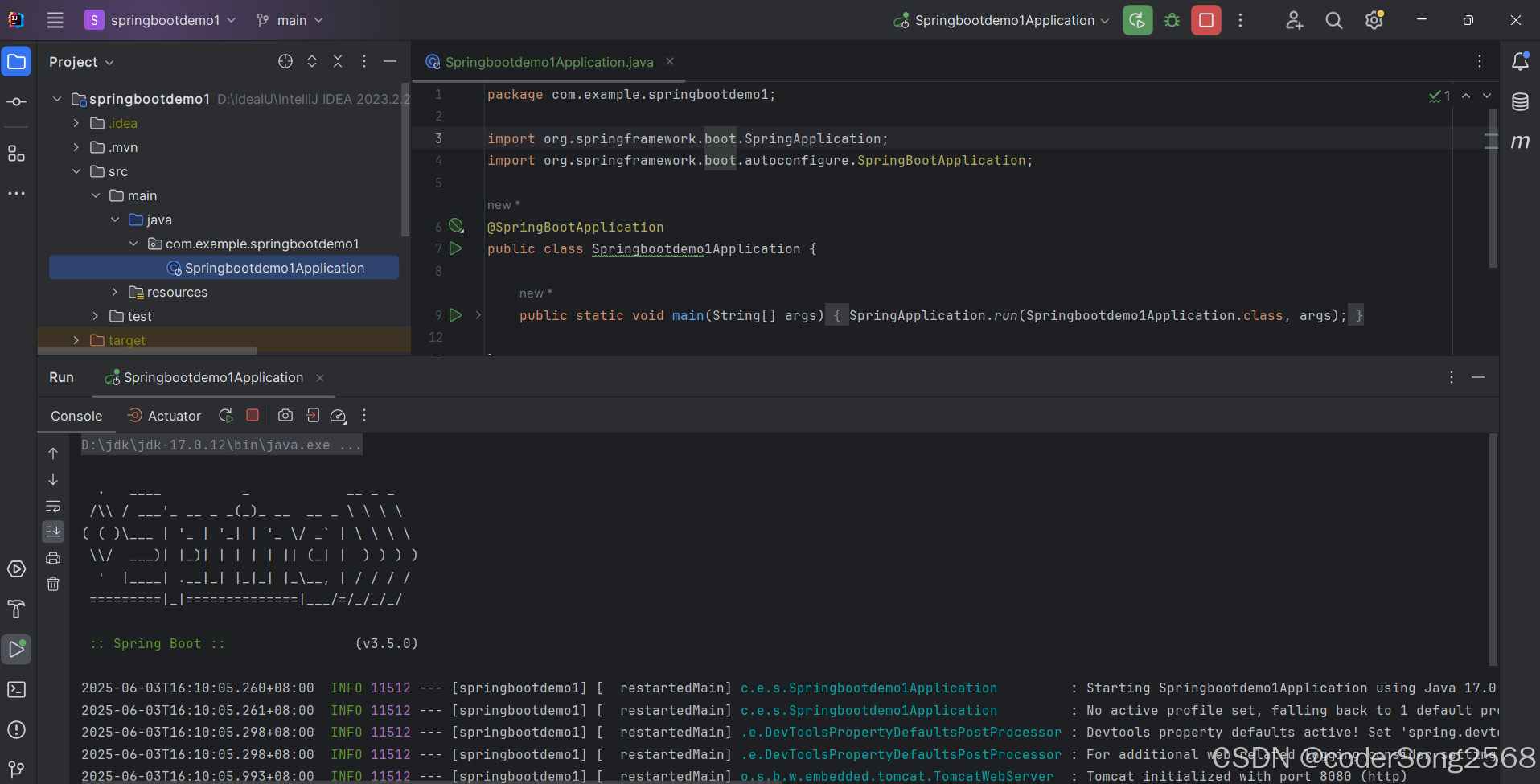Open the main hamburger menu
This screenshot has width=1540, height=784.
[x=55, y=20]
